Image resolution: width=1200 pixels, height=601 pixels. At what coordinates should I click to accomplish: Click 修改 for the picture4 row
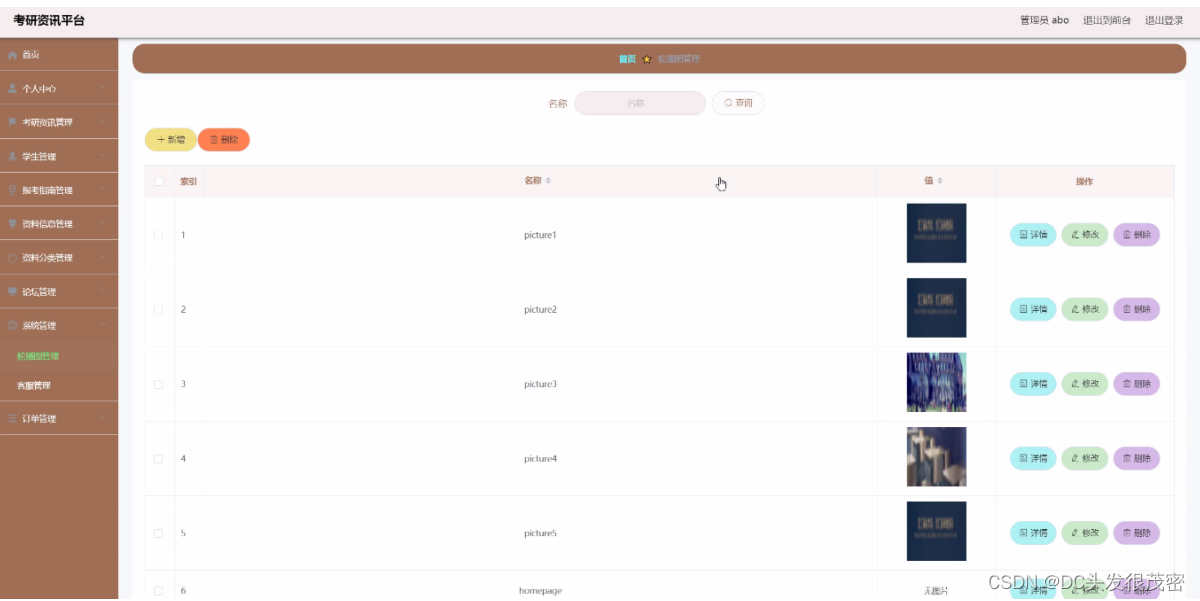point(1085,458)
